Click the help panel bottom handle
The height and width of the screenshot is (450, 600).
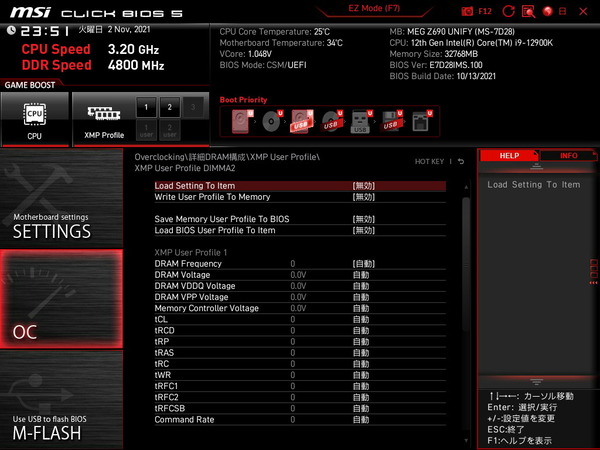coord(536,382)
